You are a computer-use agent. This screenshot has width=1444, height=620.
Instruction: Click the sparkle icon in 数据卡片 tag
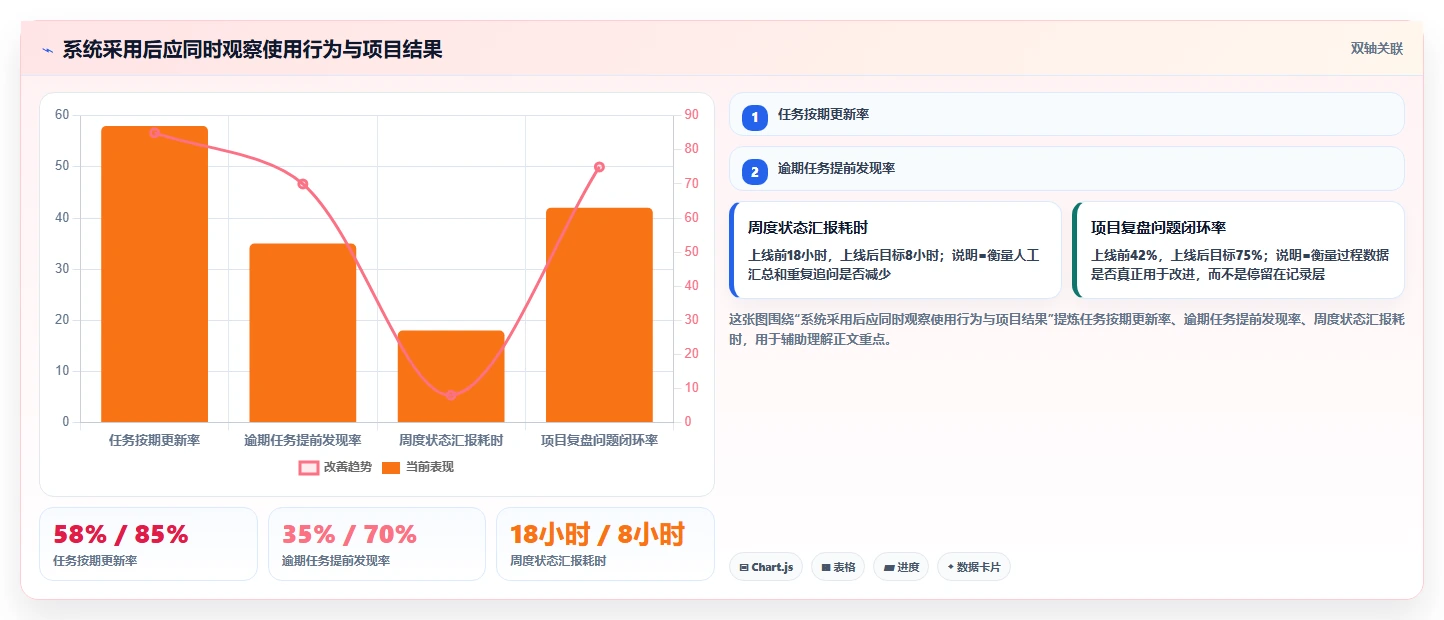(950, 567)
